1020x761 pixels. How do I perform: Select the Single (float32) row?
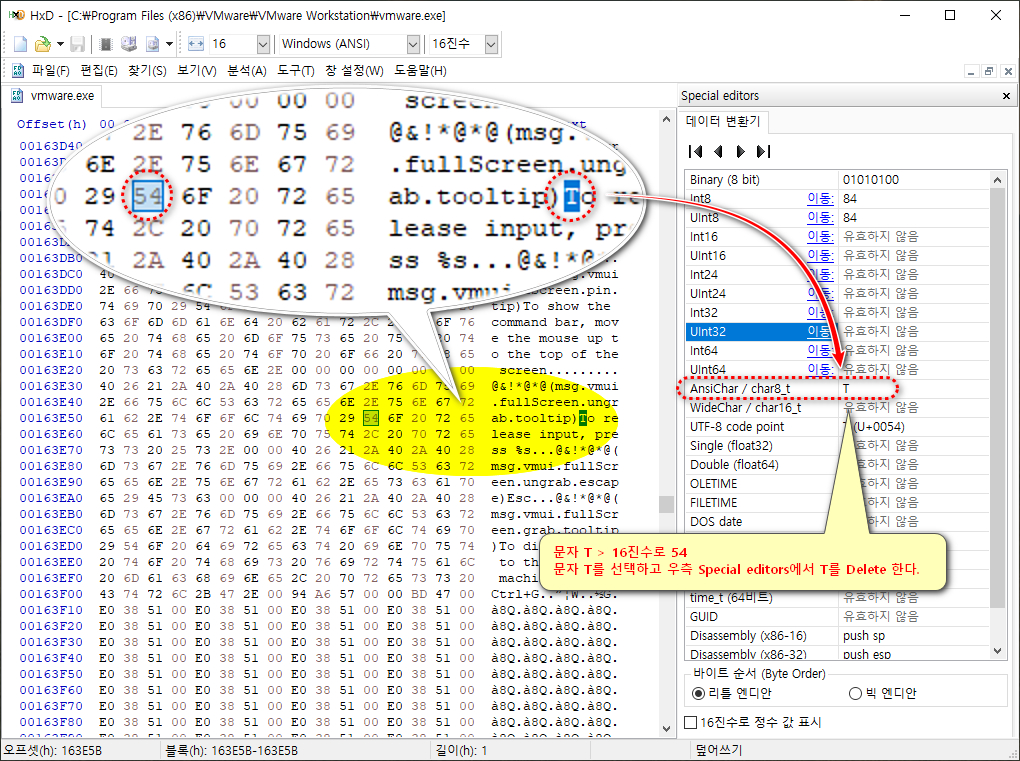click(837, 446)
